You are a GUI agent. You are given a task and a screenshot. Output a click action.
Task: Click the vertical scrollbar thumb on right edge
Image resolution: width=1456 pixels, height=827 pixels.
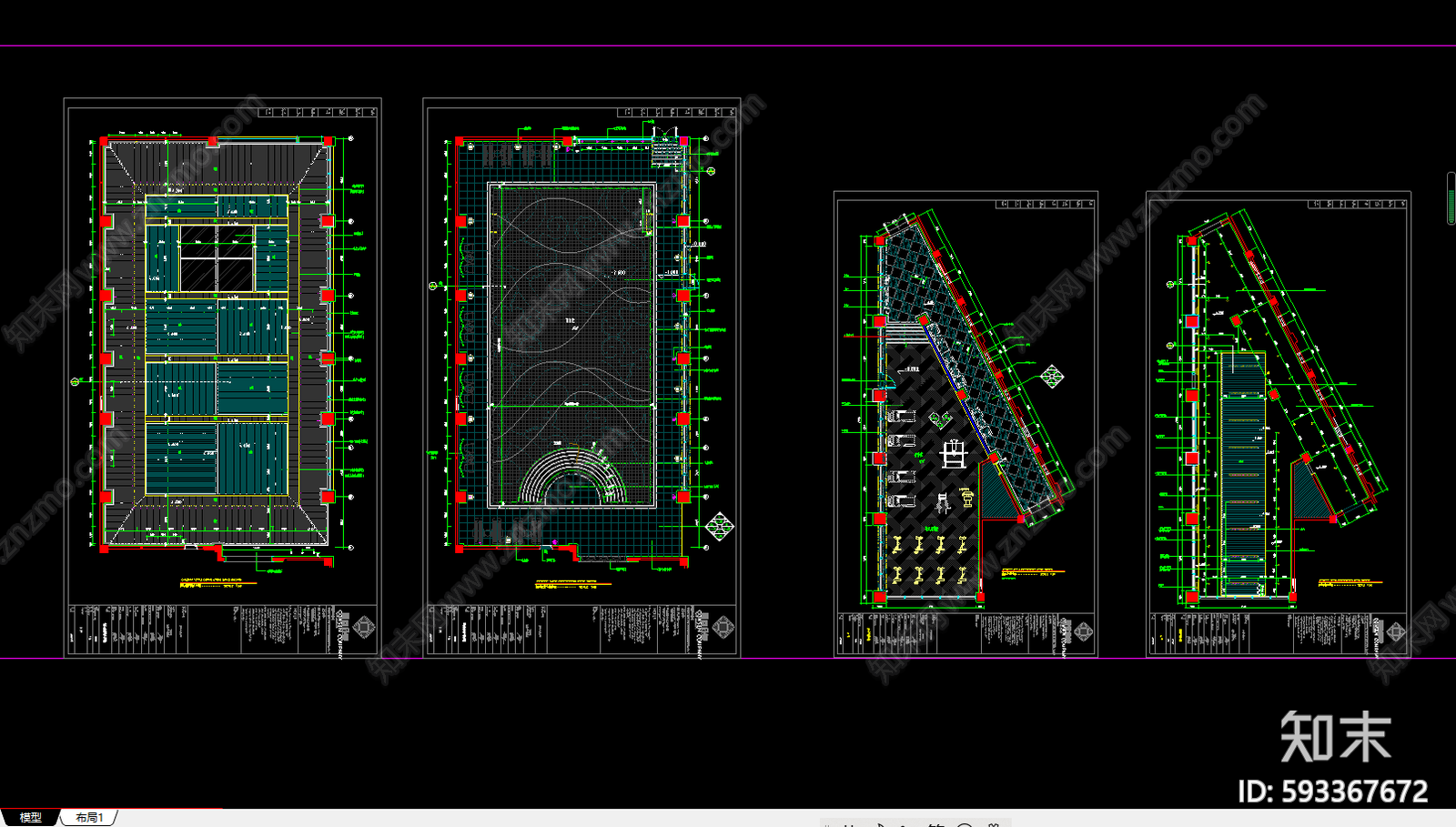tap(1451, 197)
